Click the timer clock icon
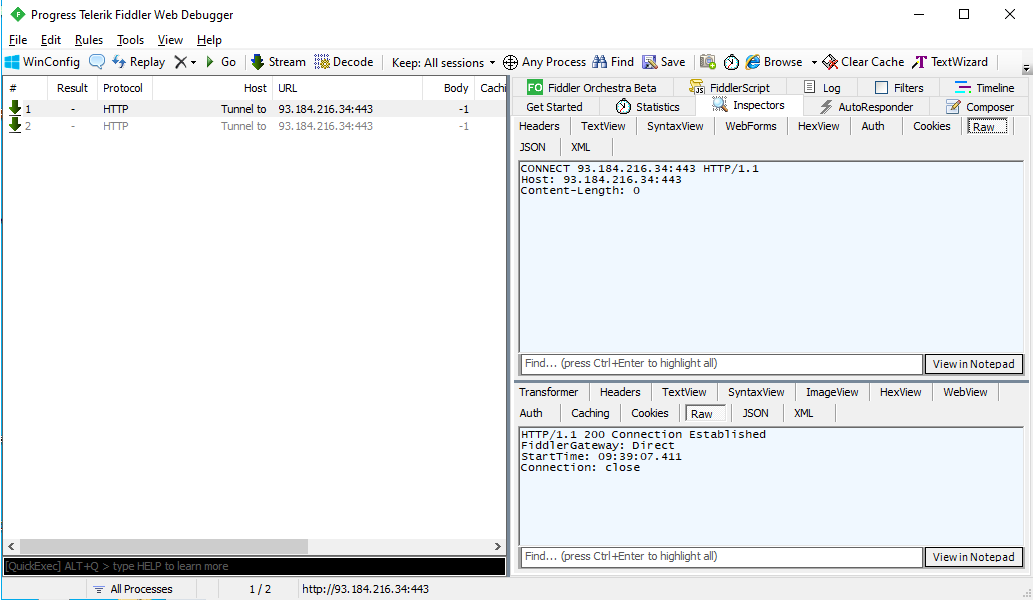The width and height of the screenshot is (1033, 601). (x=731, y=62)
